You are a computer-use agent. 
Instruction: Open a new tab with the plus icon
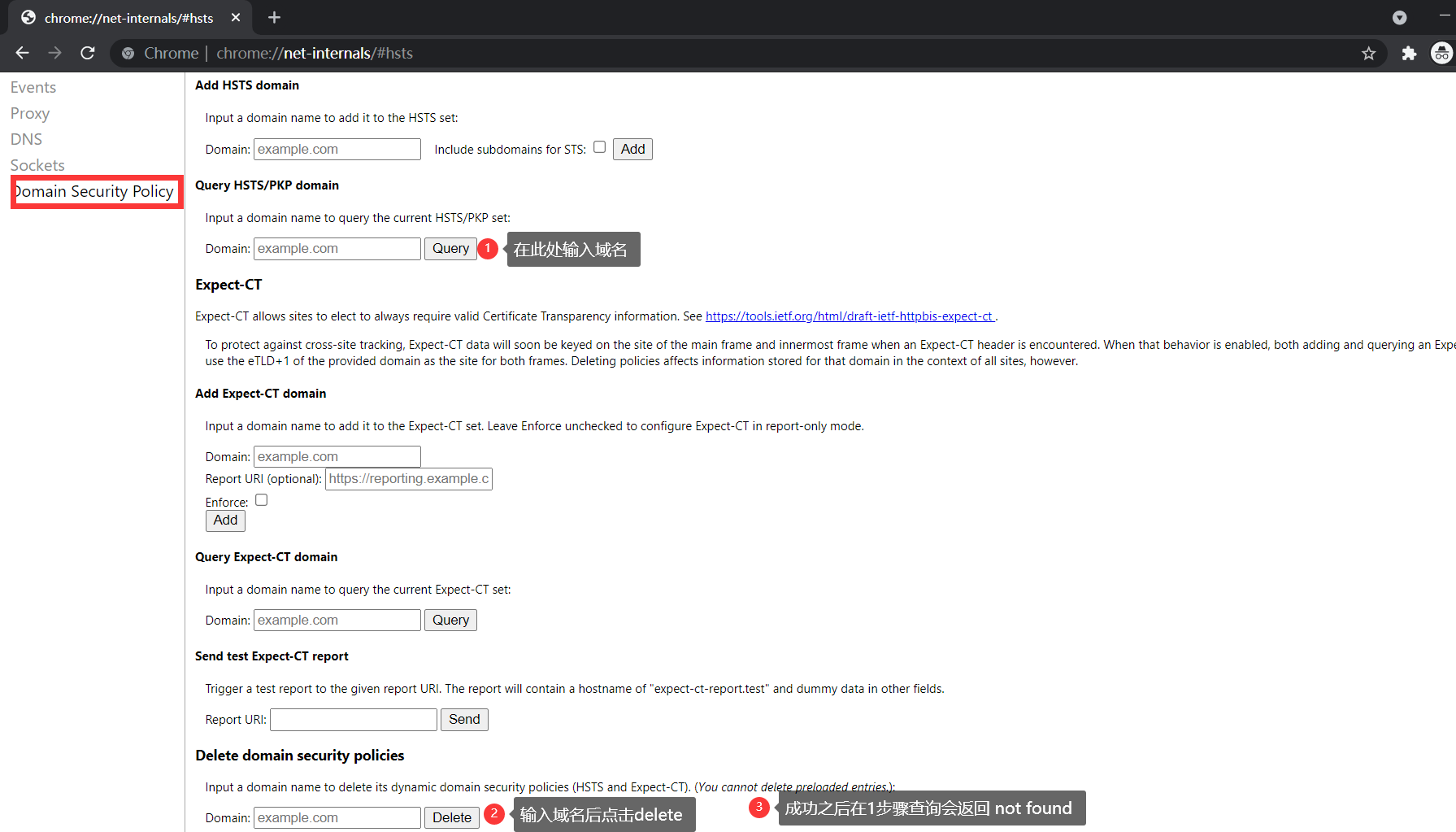(x=274, y=17)
